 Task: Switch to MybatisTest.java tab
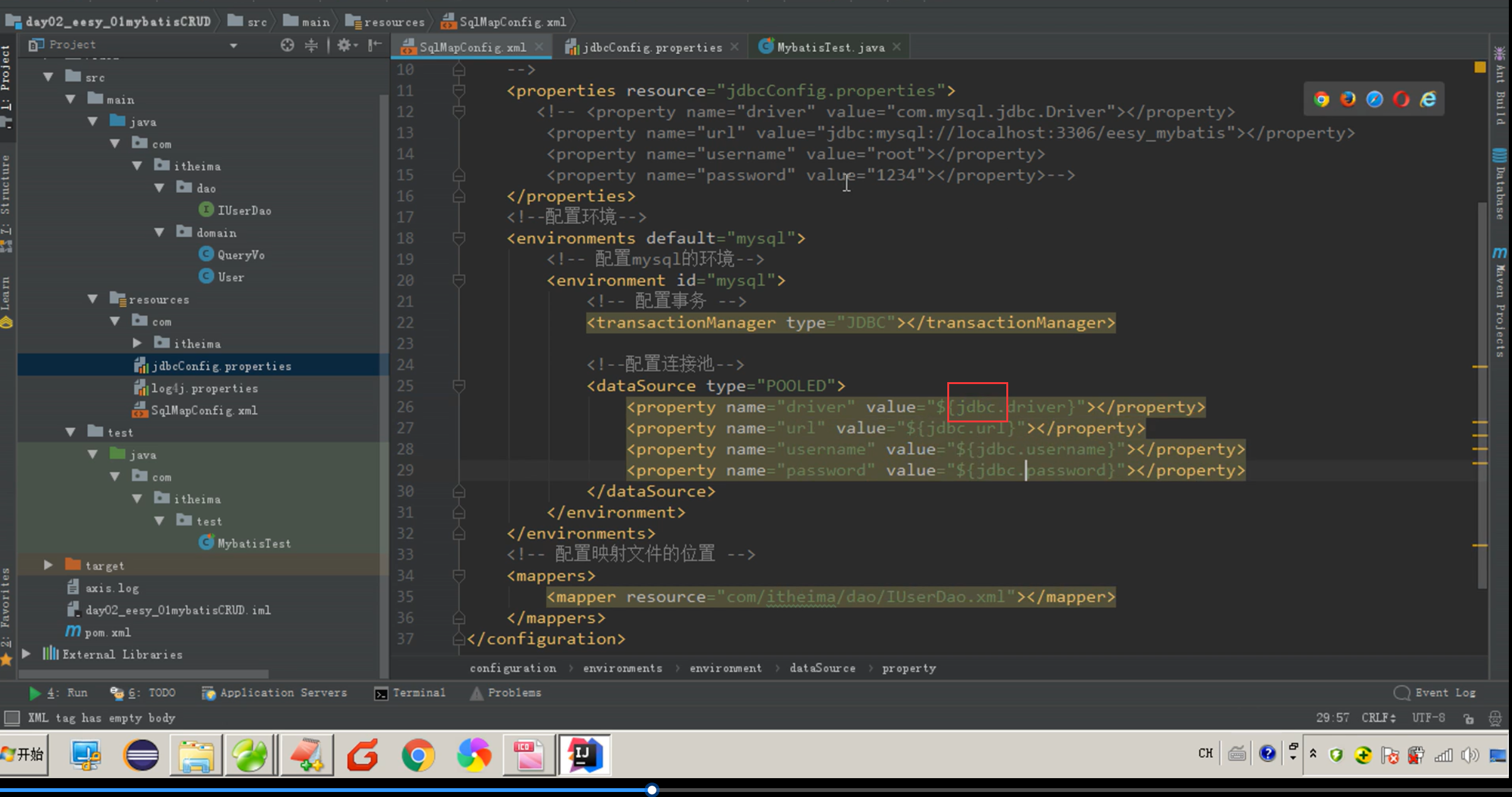coord(830,47)
